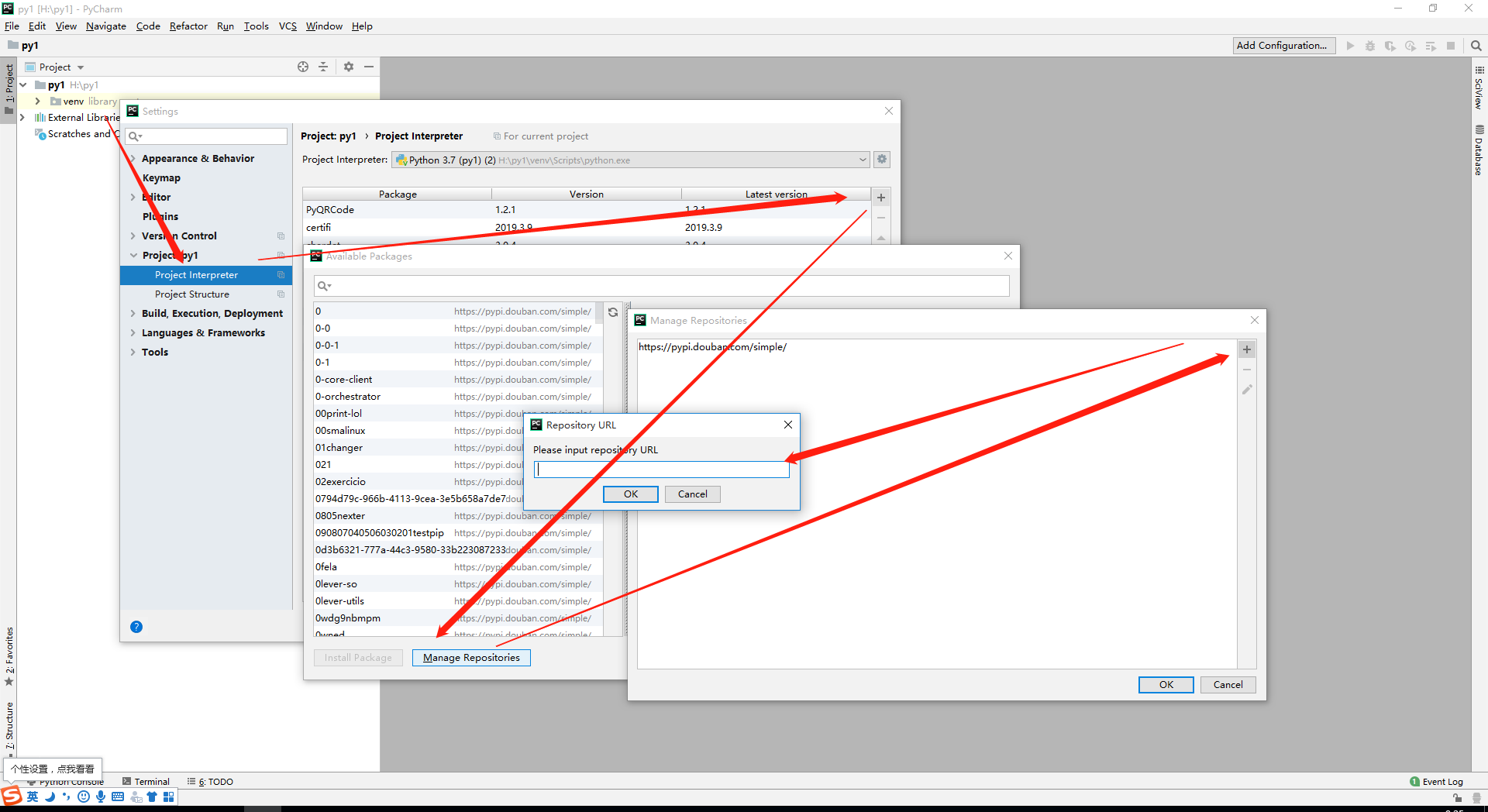The width and height of the screenshot is (1488, 812).
Task: Open the Refactor menu
Action: pyautogui.click(x=188, y=26)
